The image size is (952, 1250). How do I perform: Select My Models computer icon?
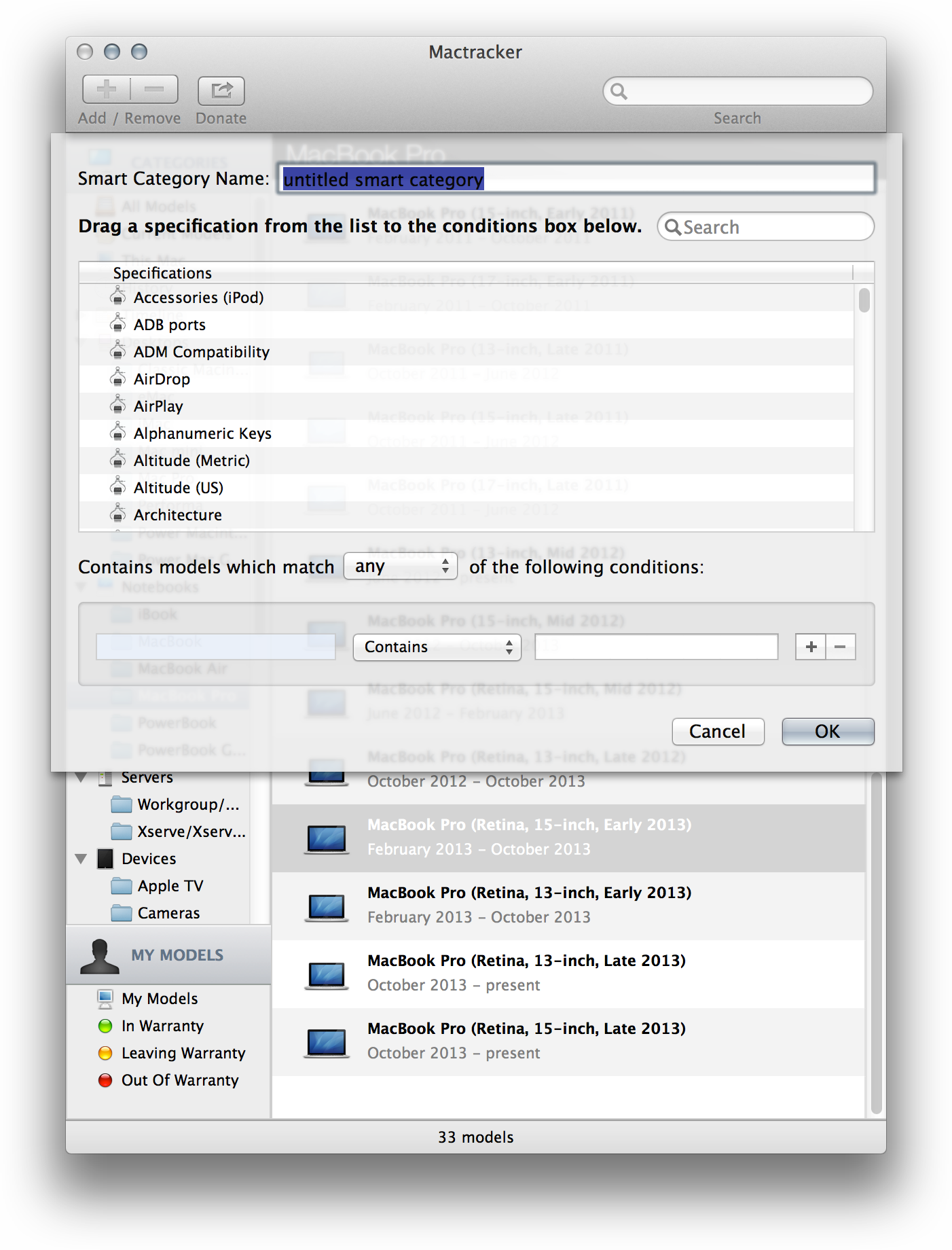point(105,999)
